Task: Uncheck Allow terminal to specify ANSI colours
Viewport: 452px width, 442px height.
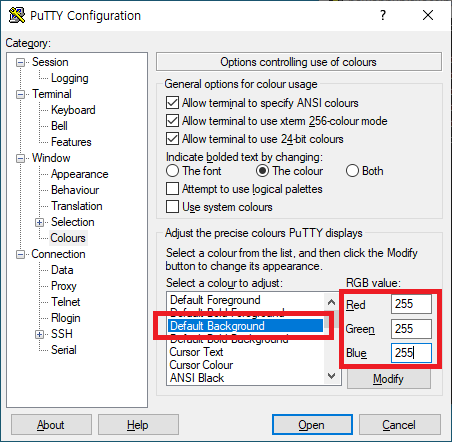Action: click(172, 103)
